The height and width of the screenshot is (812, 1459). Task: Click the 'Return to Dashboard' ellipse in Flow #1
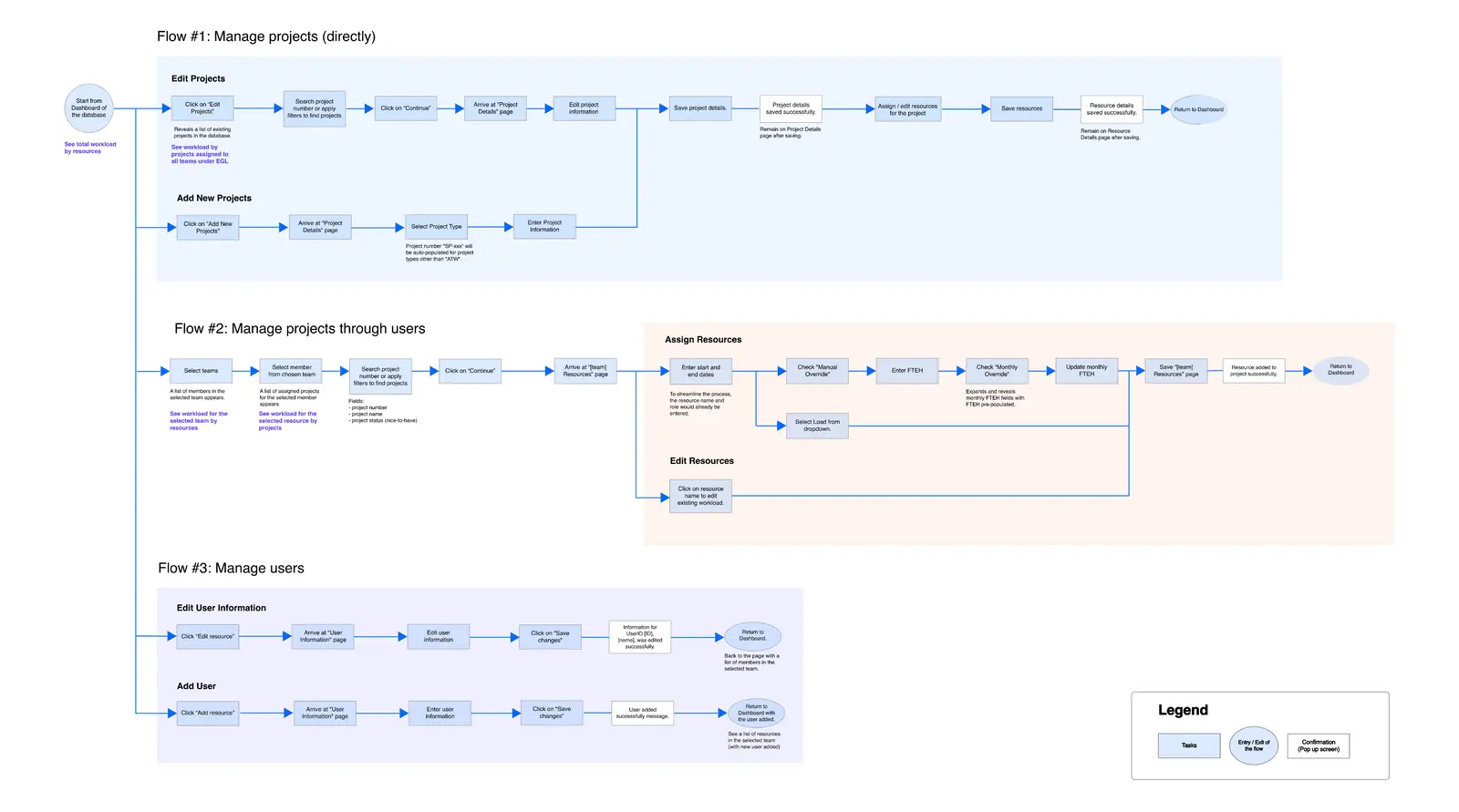coord(1198,109)
